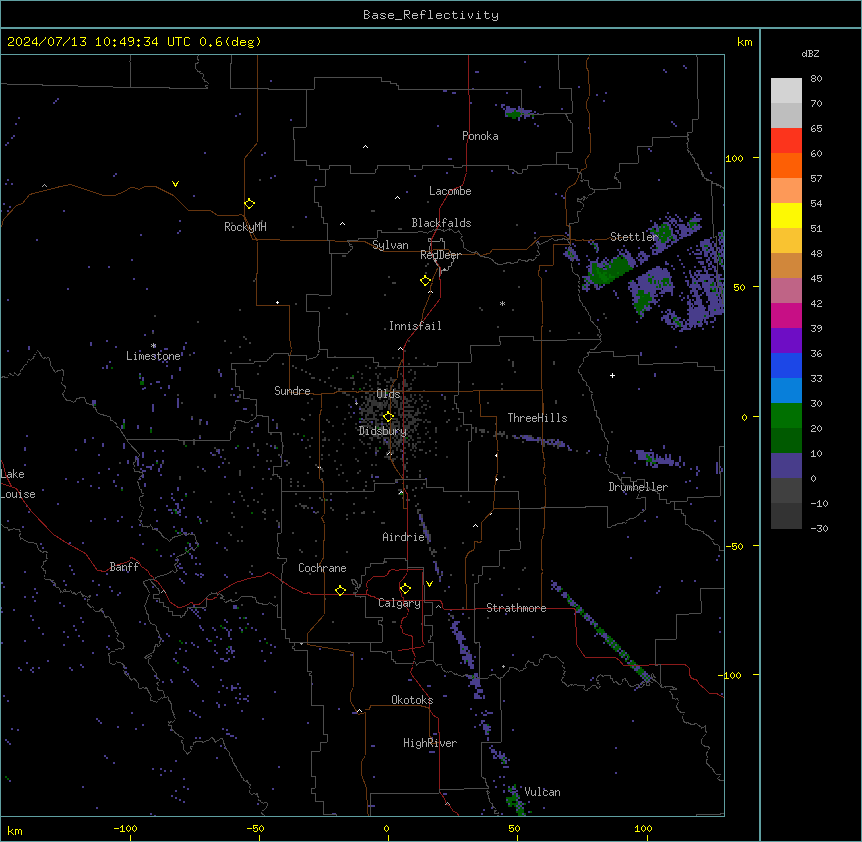Click the 80 value on dBZ legend
Screen dimensions: 862x842
tap(816, 79)
